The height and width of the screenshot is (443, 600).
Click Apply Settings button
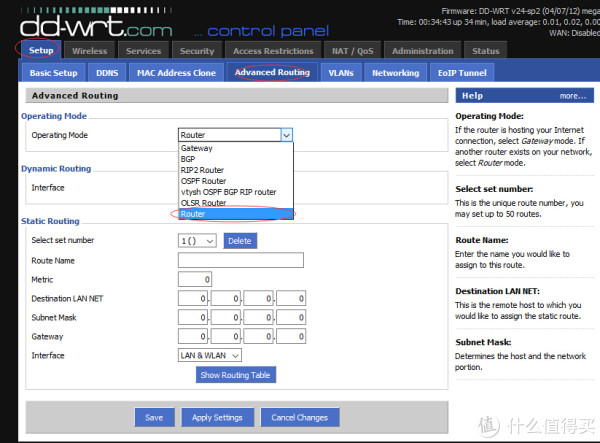217,417
